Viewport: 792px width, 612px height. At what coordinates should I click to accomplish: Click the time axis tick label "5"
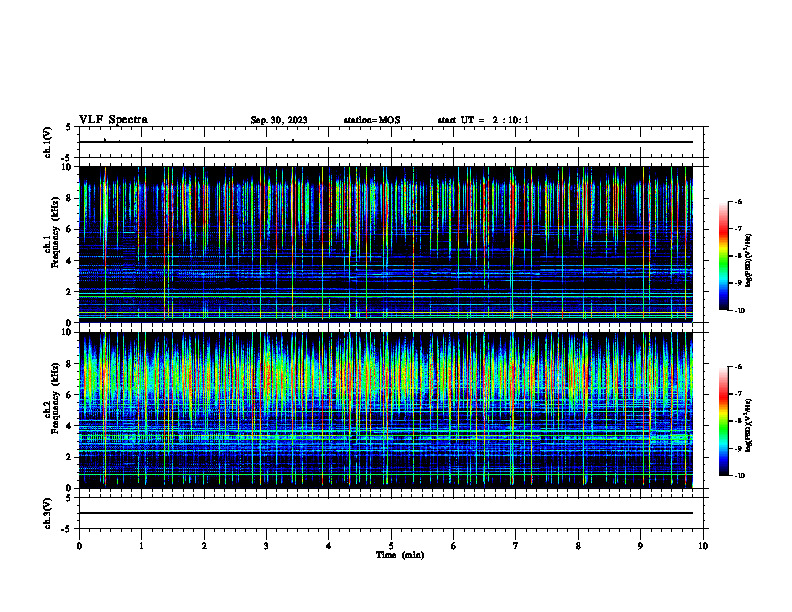pos(391,546)
